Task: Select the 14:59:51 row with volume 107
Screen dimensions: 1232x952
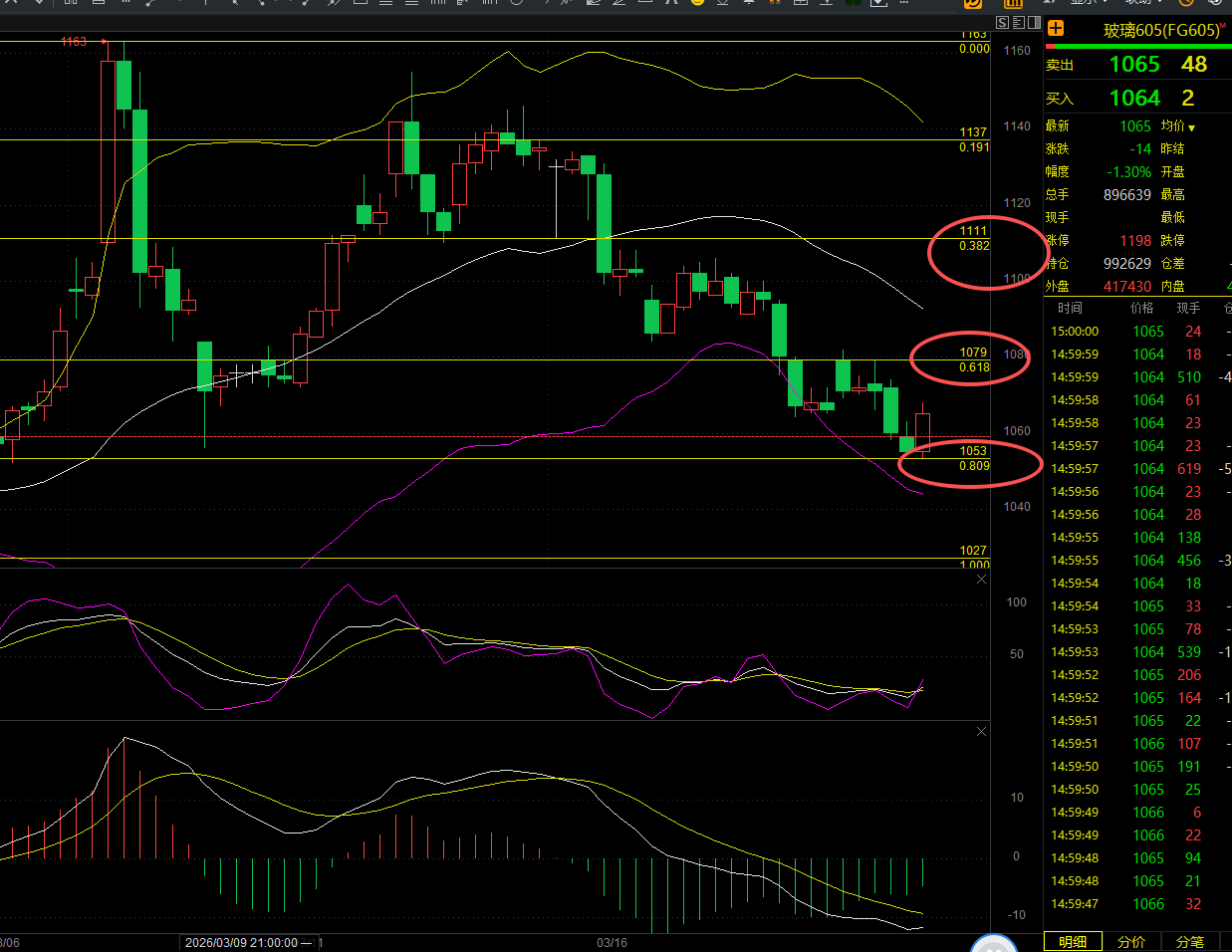Action: pos(1137,744)
